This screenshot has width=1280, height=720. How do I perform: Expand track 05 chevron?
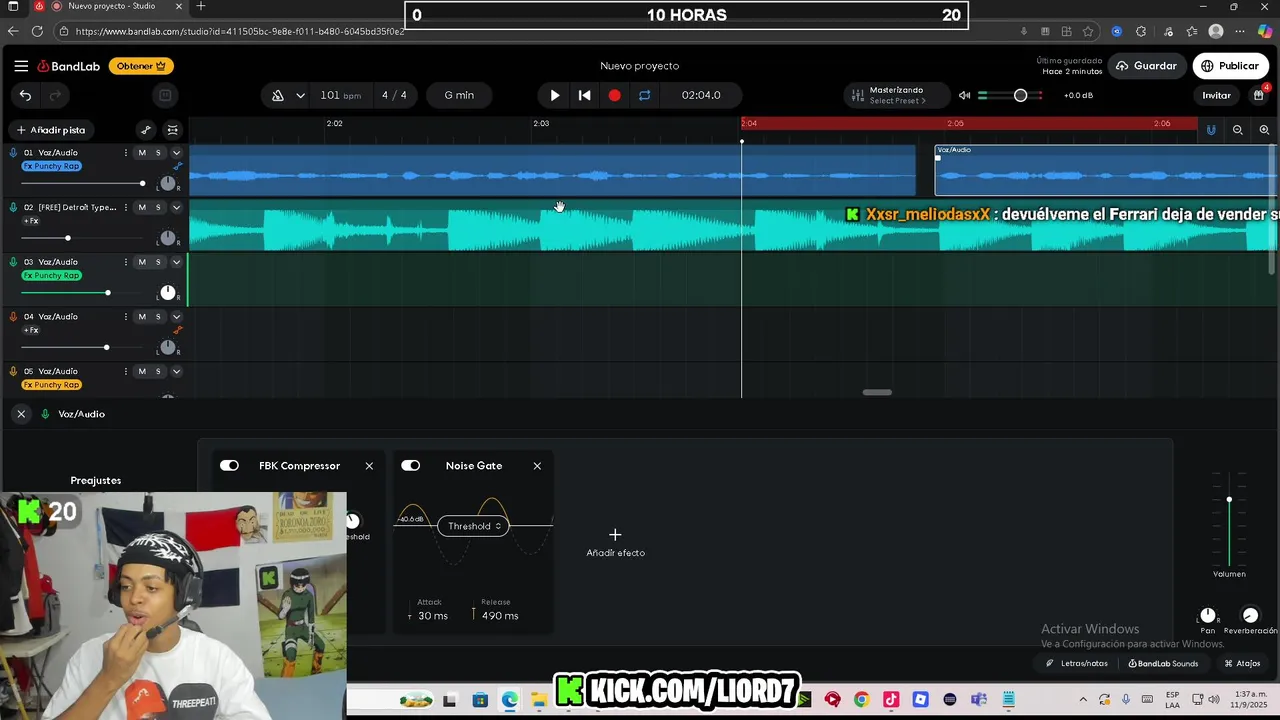176,371
